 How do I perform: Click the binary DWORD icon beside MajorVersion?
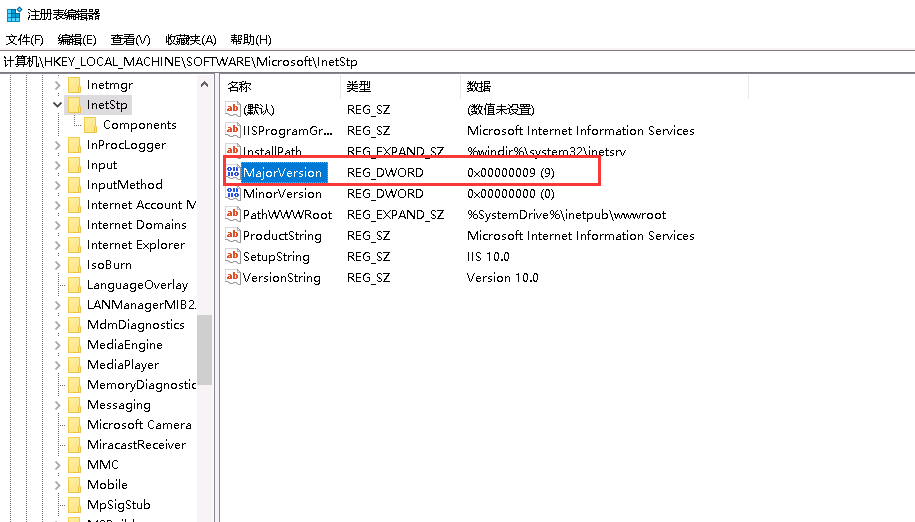click(x=233, y=172)
